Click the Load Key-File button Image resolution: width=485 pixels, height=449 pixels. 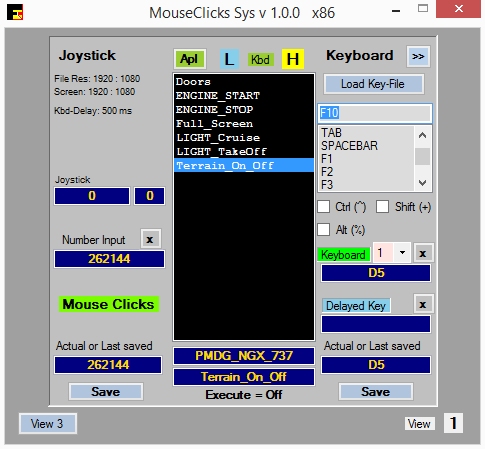click(x=374, y=84)
